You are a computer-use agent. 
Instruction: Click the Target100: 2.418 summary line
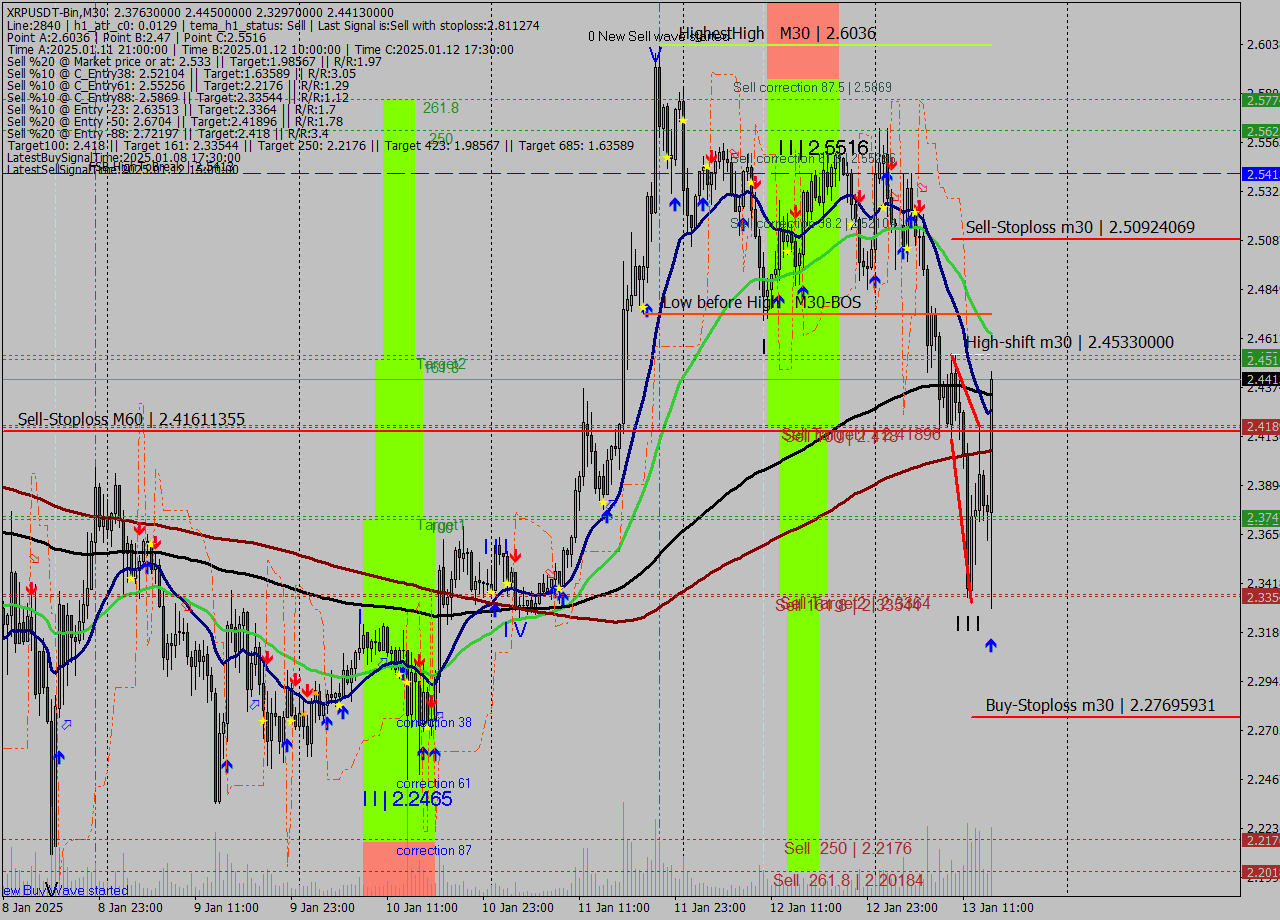[320, 145]
